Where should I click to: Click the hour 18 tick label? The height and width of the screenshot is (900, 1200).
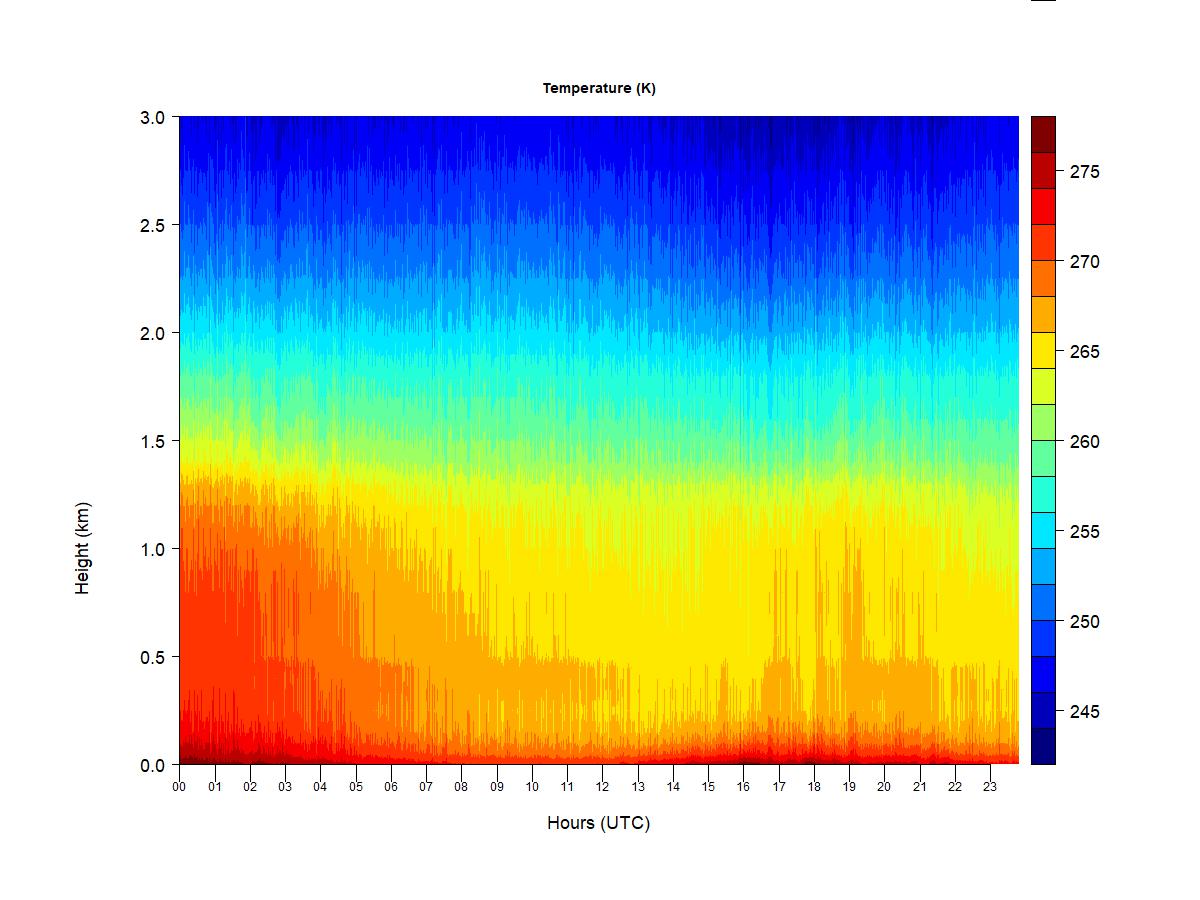[x=814, y=786]
